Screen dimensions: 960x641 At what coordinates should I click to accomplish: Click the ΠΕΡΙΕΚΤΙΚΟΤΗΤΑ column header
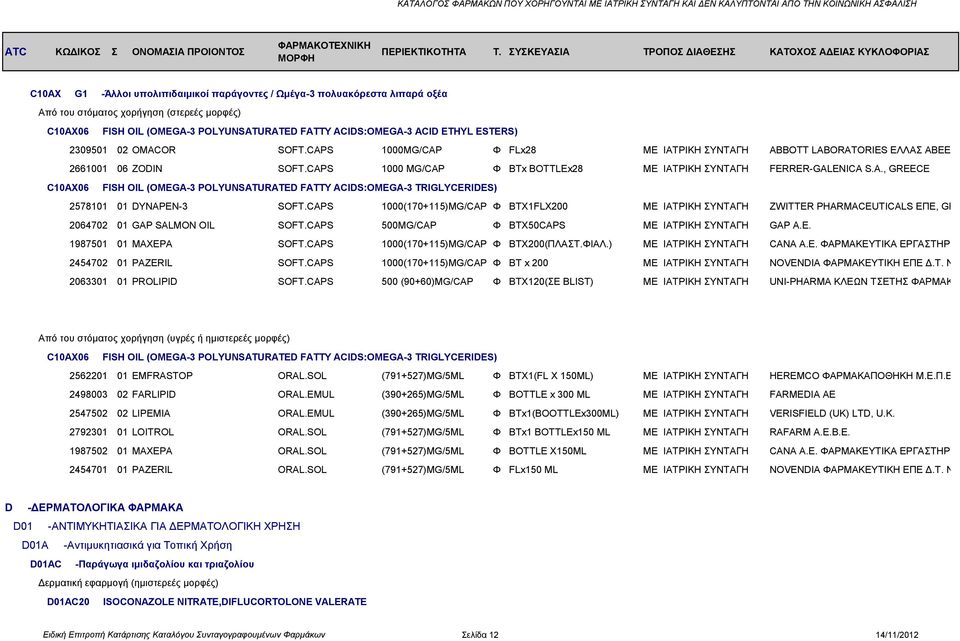coord(424,52)
